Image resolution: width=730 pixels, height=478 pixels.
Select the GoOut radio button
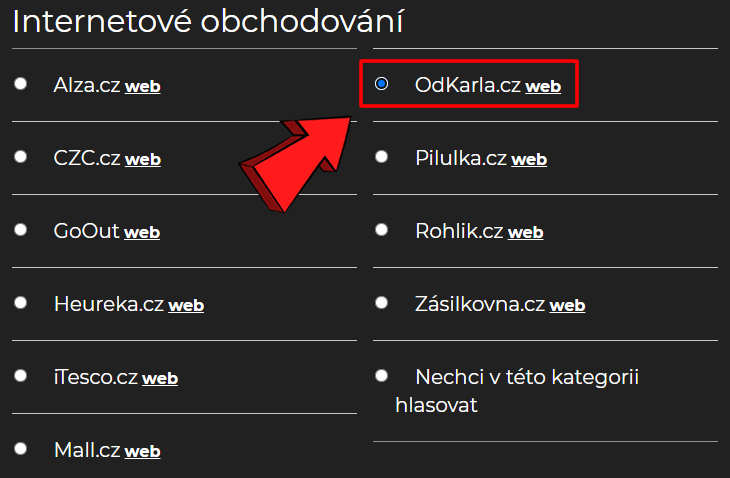point(21,230)
